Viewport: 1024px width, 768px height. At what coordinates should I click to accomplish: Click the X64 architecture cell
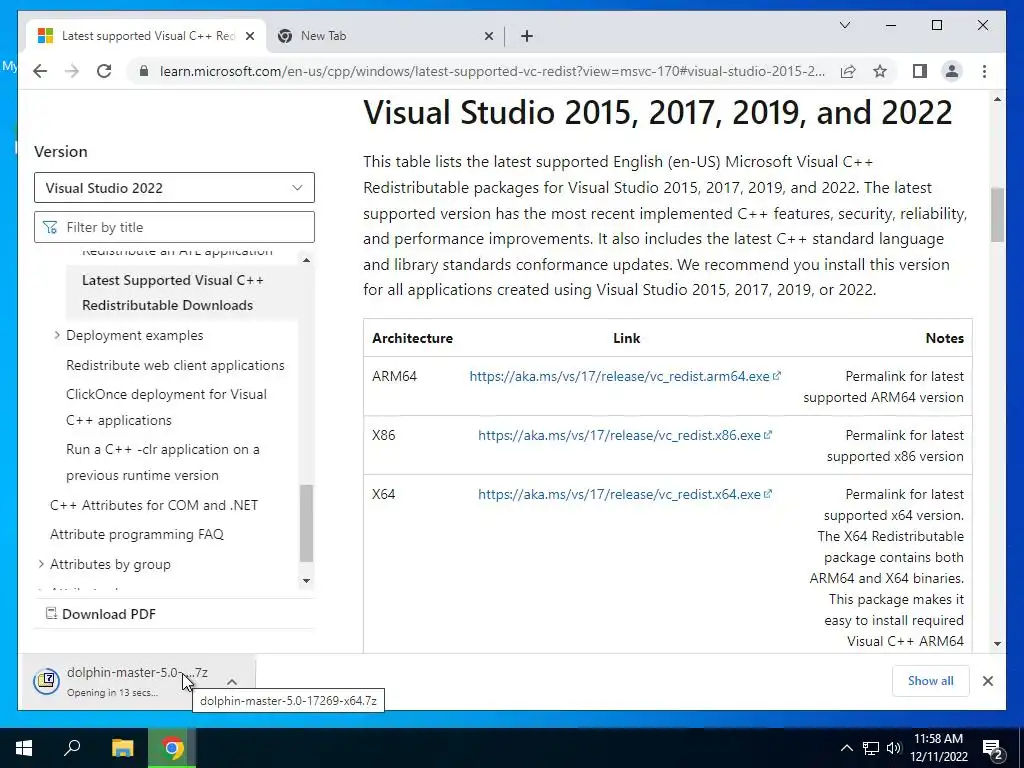point(383,494)
